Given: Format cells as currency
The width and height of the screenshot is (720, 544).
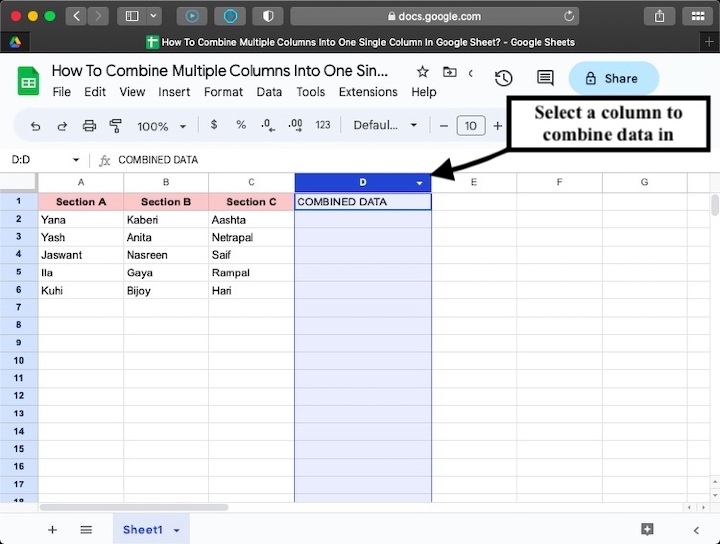Looking at the screenshot, I should (214, 126).
